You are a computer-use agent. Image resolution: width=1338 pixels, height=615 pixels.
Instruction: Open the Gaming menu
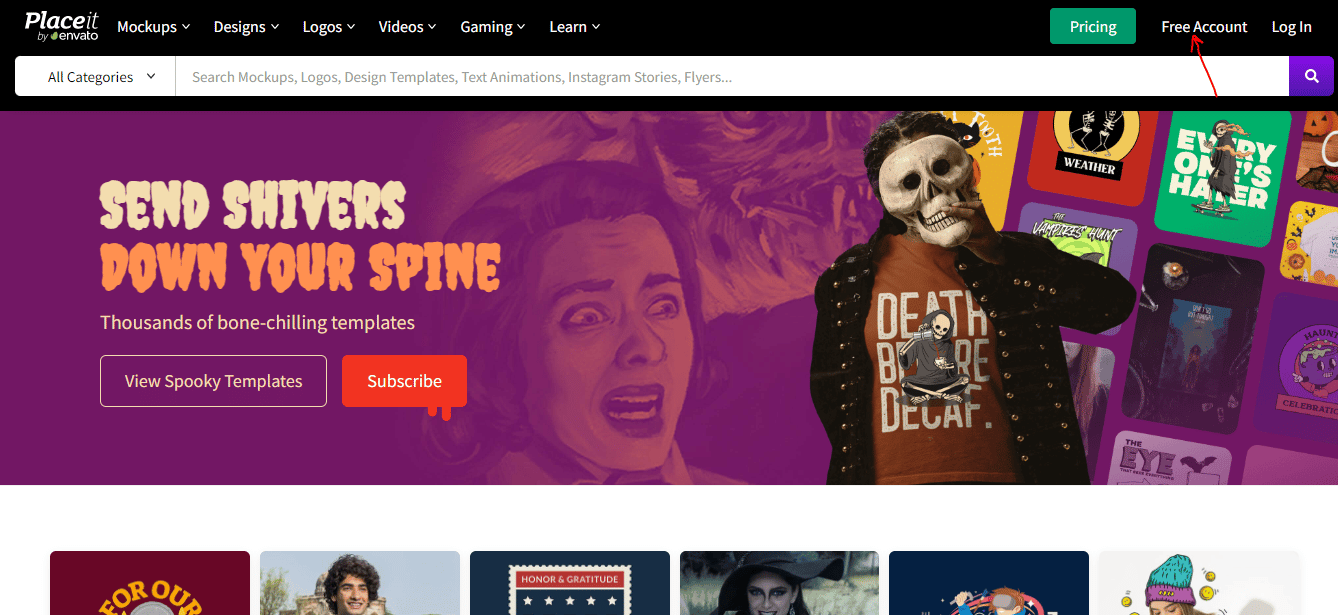click(x=493, y=27)
